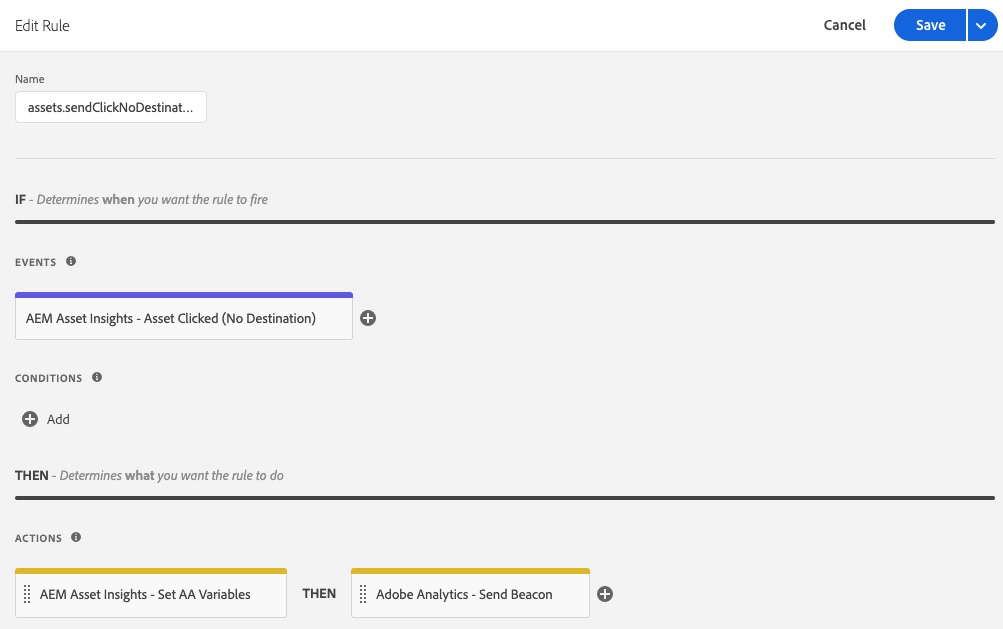Click the info icon next to Conditions
The height and width of the screenshot is (629, 1003).
(97, 378)
